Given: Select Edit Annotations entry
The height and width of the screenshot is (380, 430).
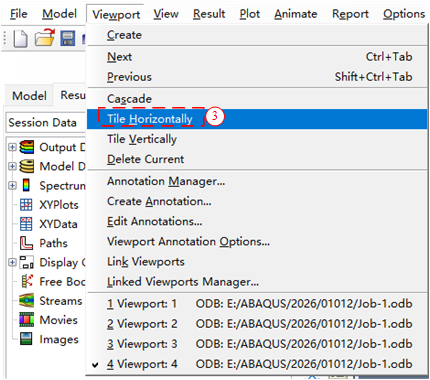Looking at the screenshot, I should coord(257,221).
